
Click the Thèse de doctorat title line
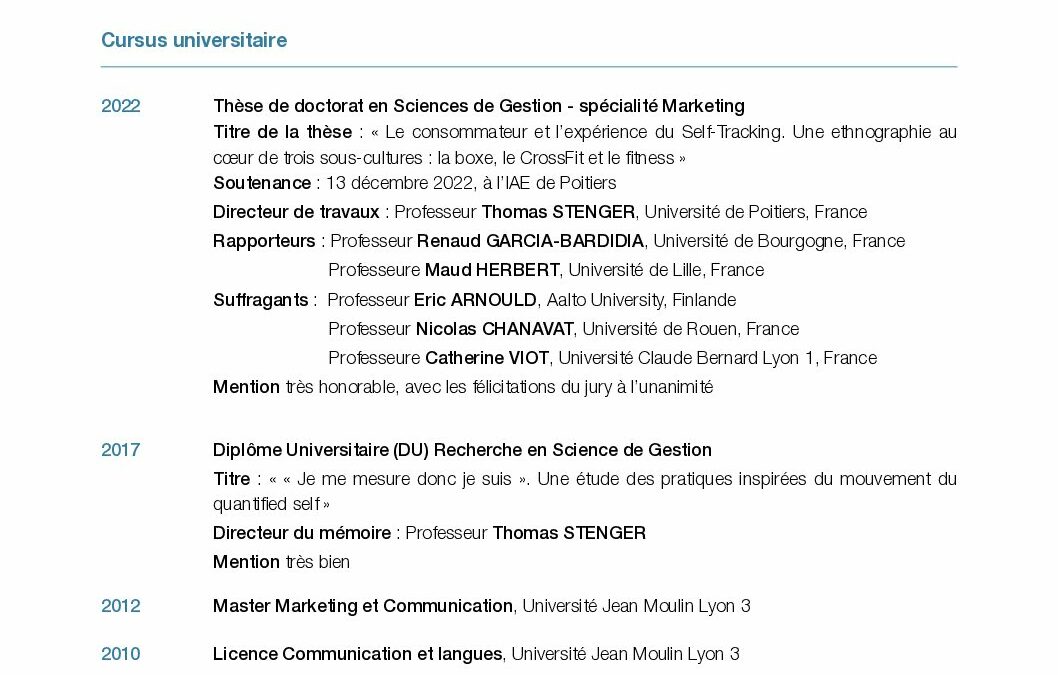(x=479, y=106)
